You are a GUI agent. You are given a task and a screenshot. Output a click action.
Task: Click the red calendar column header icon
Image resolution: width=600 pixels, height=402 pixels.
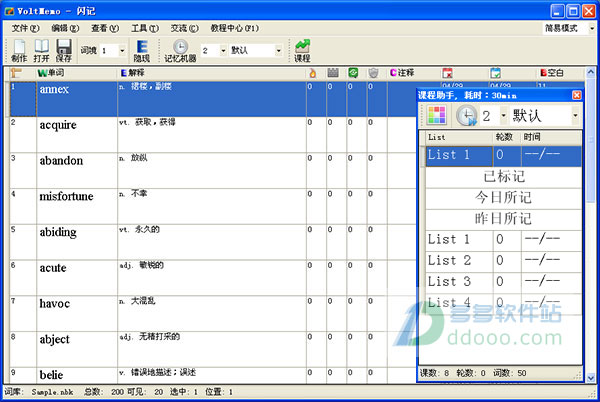click(447, 73)
